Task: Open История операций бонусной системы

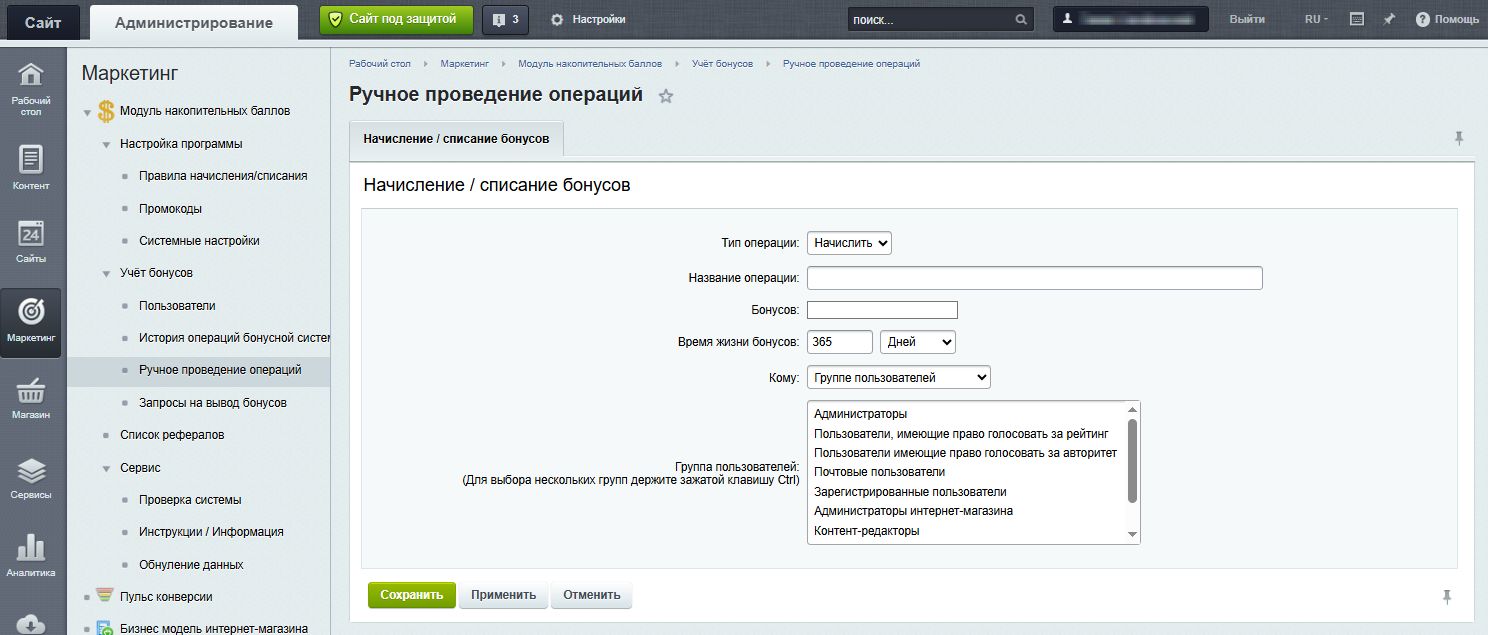Action: point(234,338)
